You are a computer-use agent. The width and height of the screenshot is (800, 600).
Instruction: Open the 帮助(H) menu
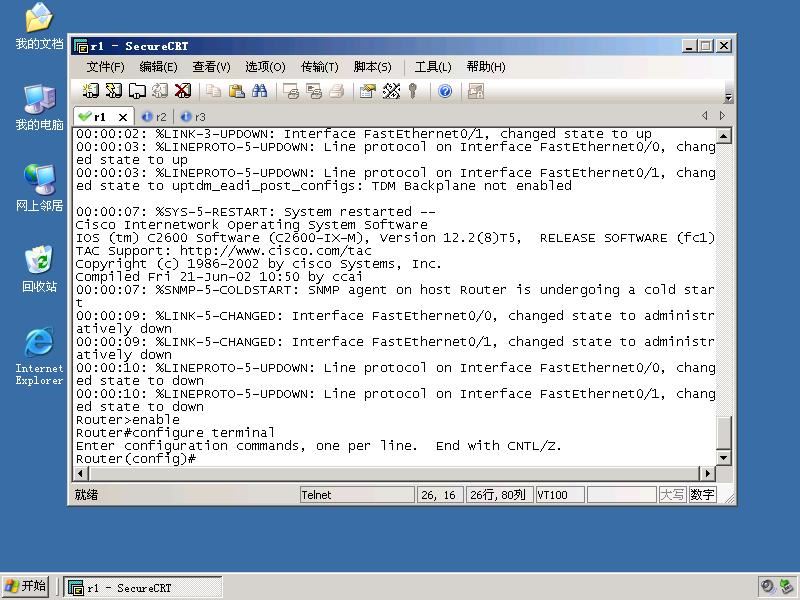(x=486, y=67)
